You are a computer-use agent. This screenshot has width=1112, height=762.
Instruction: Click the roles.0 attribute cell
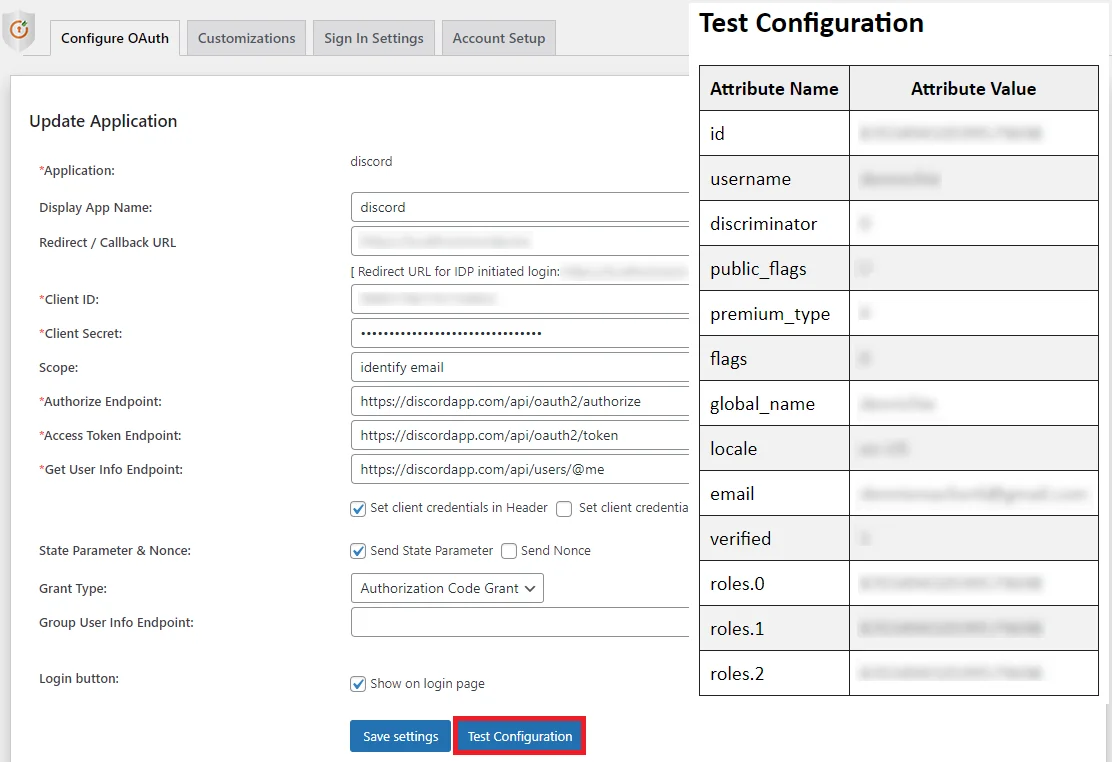pyautogui.click(x=774, y=584)
